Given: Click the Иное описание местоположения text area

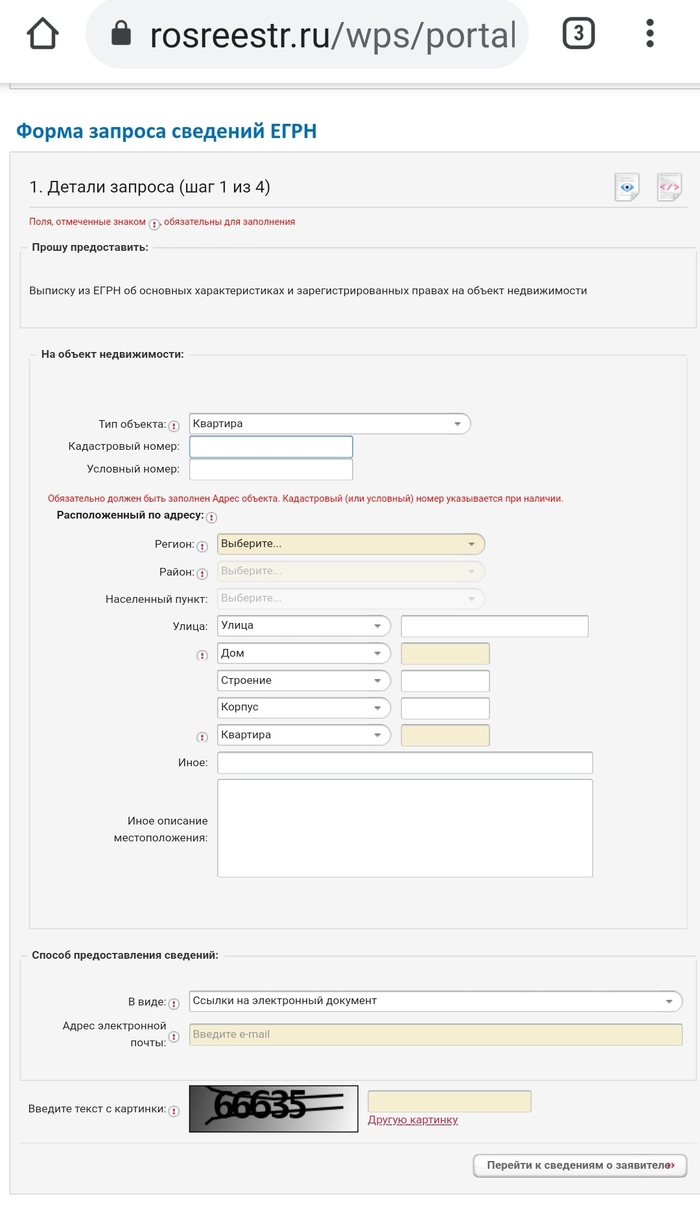Looking at the screenshot, I should [x=404, y=828].
